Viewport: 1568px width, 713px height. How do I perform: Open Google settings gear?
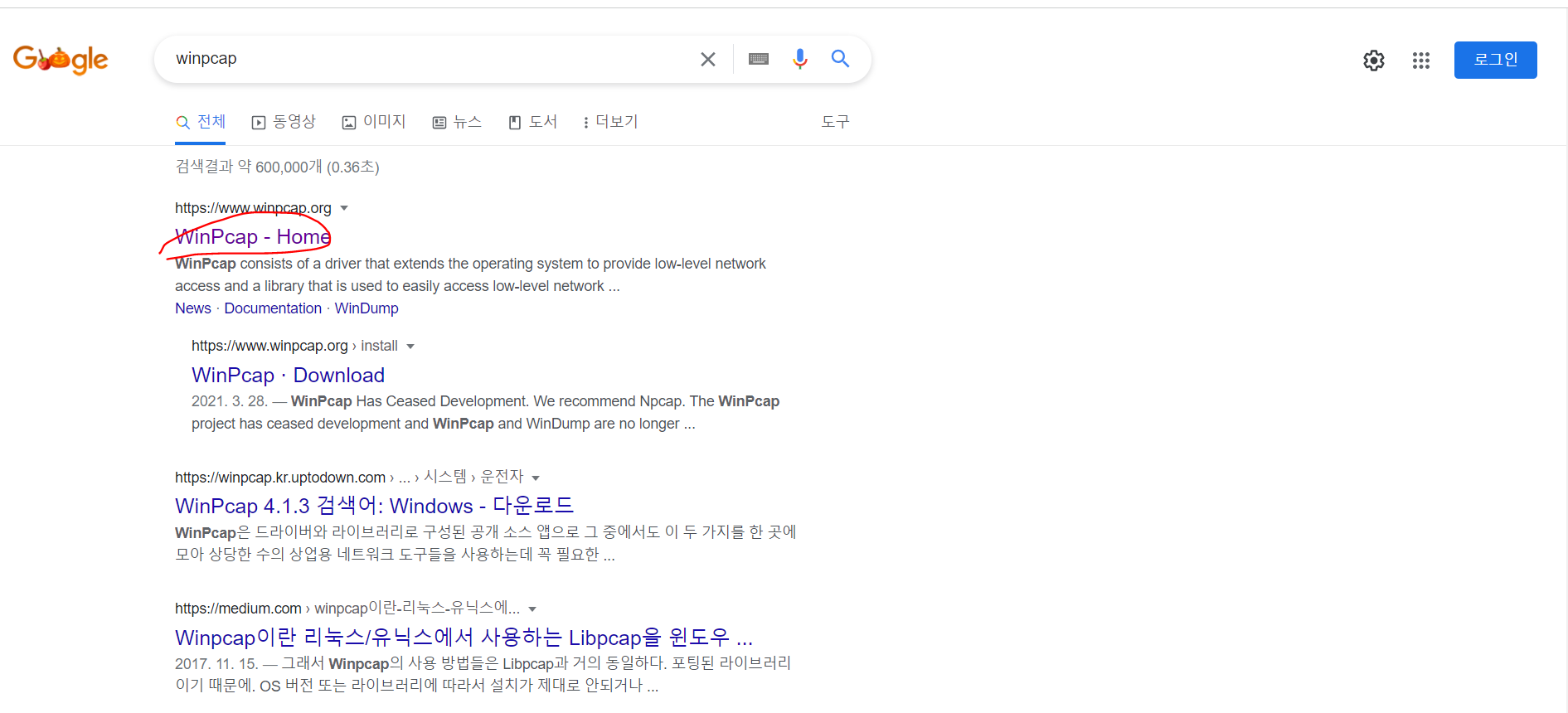coord(1374,61)
